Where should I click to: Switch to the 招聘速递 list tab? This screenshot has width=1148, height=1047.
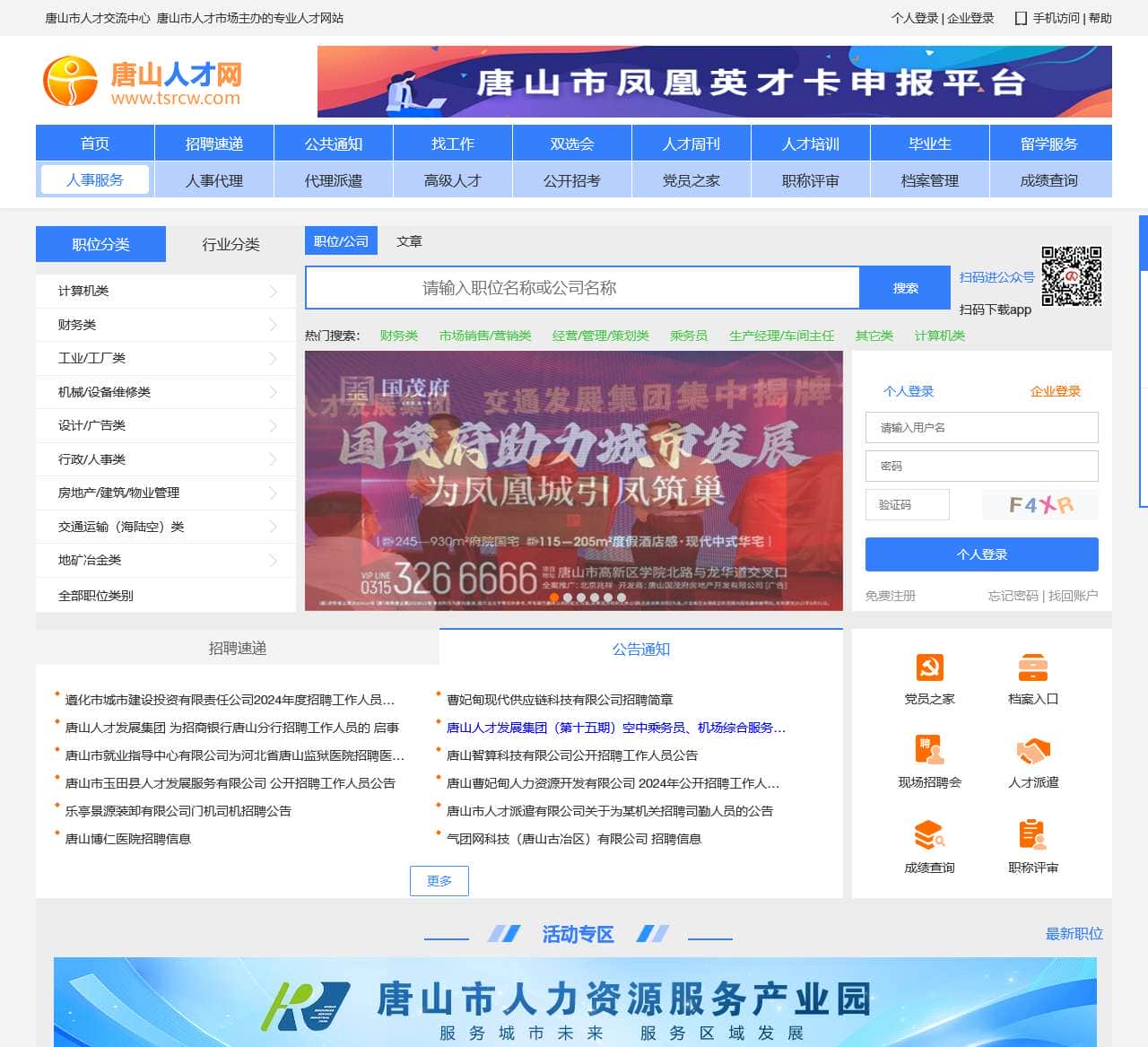tap(238, 648)
